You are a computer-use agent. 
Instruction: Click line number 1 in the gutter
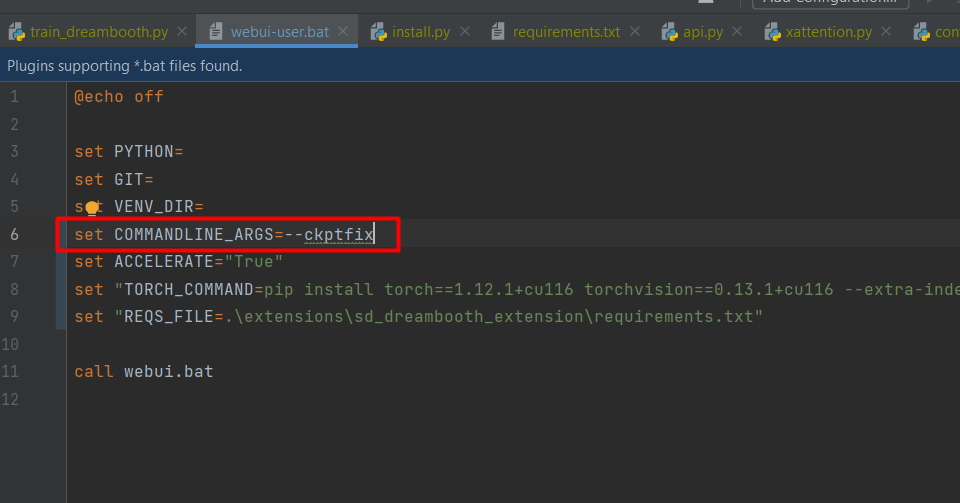[x=14, y=97]
